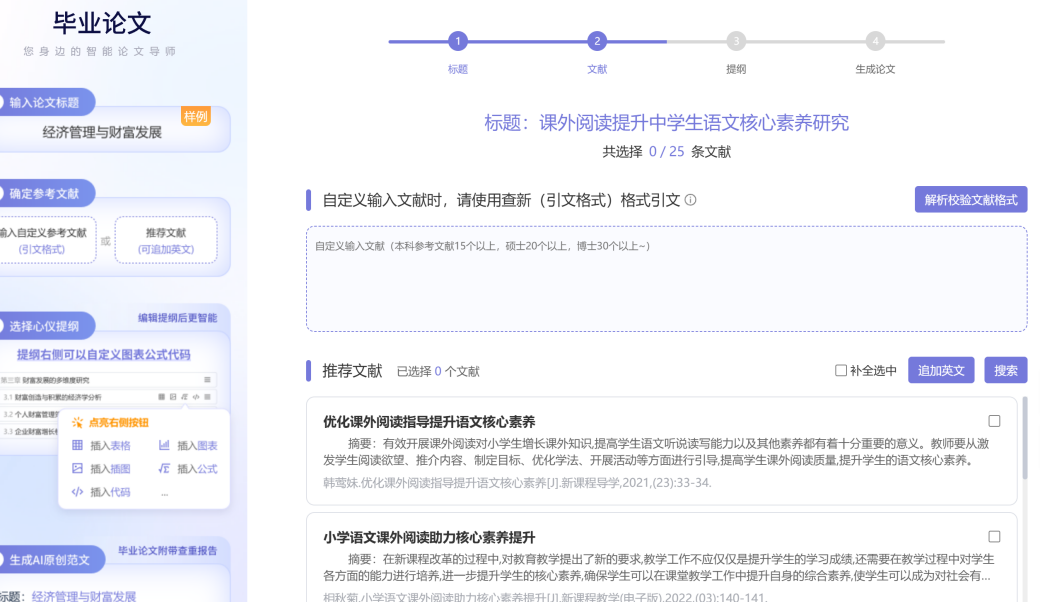
Task: Select the 推荐文献 option card
Action: click(165, 239)
